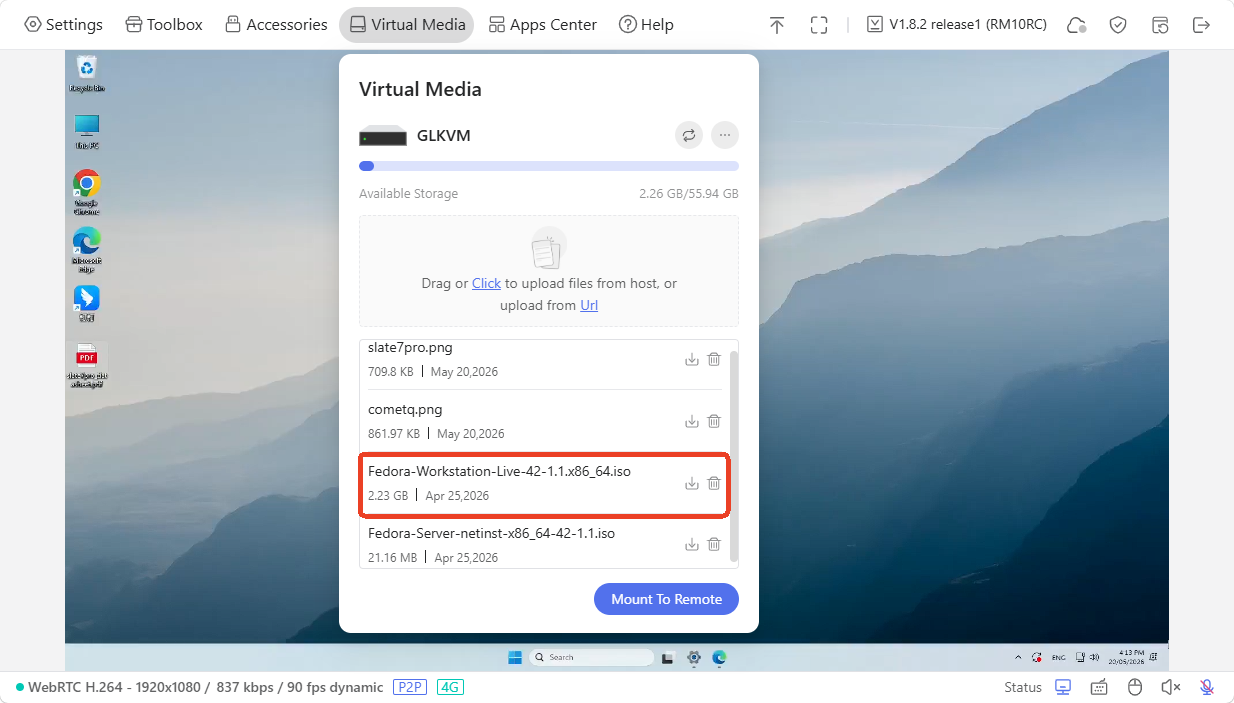Viewport: 1234px width, 703px height.
Task: Open GLKVM more options ellipsis
Action: point(725,135)
